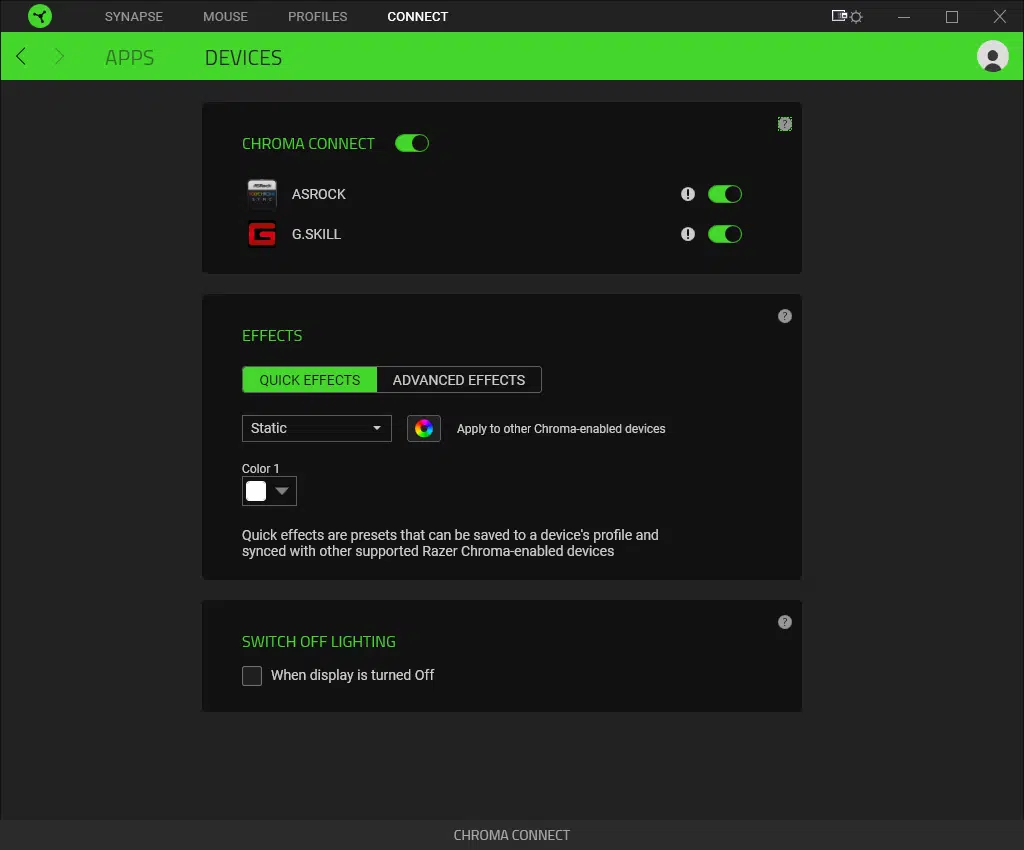Go forward with the right arrow
Screen dimensions: 1024x850
tap(59, 57)
